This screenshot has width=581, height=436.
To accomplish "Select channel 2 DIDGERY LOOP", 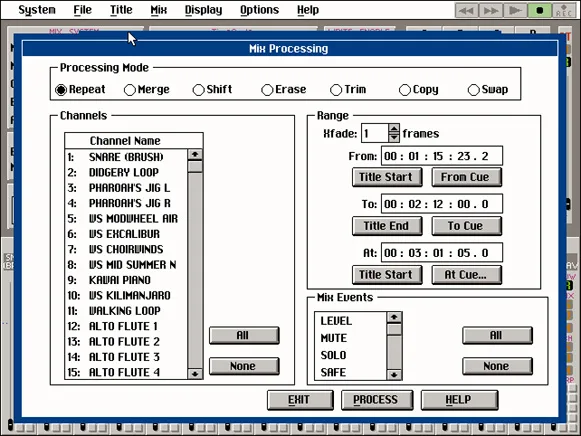I will pyautogui.click(x=126, y=173).
